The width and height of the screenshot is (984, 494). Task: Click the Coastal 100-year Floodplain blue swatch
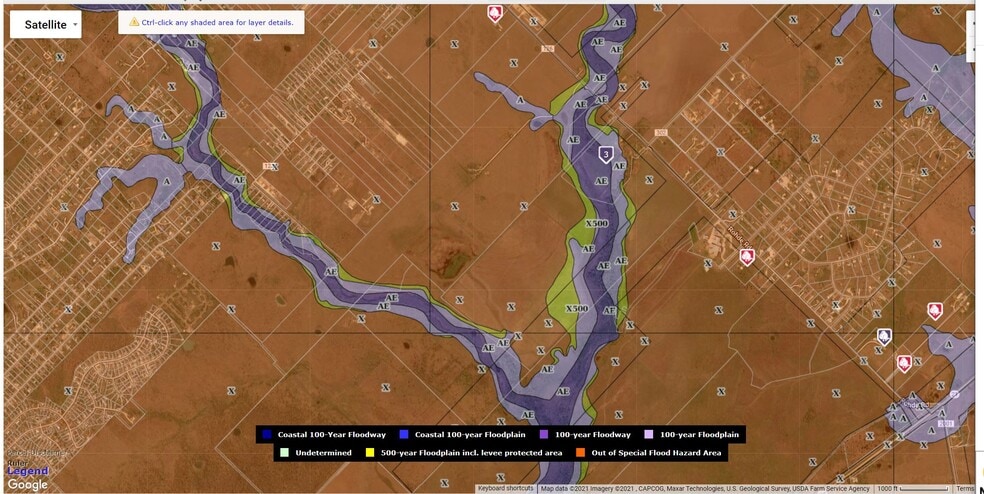tap(403, 435)
